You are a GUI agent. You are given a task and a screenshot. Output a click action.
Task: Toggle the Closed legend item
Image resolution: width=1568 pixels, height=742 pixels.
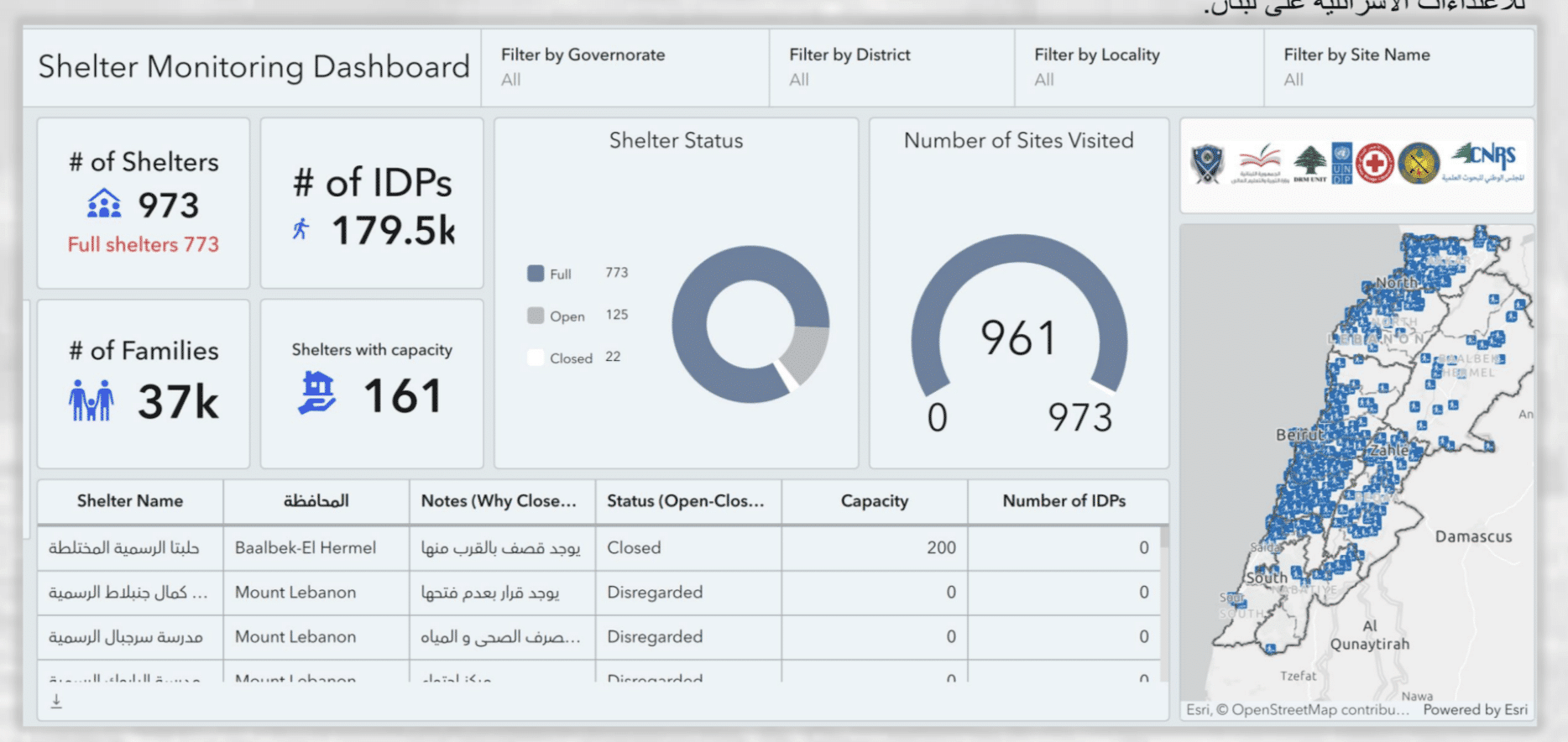coord(560,358)
